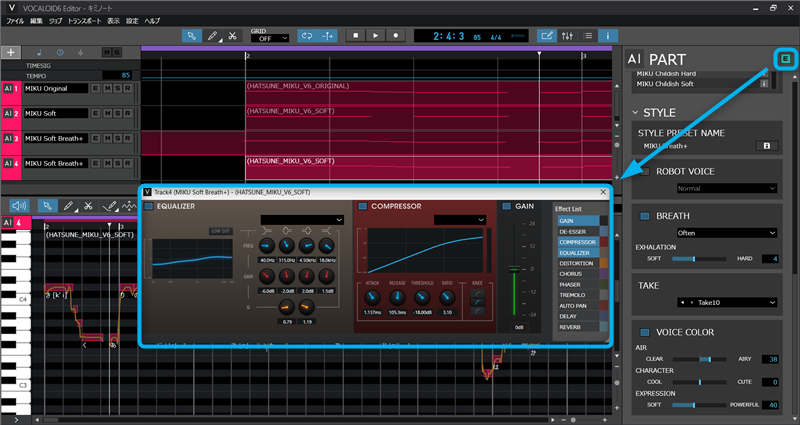The image size is (800, 425).
Task: Add a new track with plus button
Action: click(x=11, y=52)
